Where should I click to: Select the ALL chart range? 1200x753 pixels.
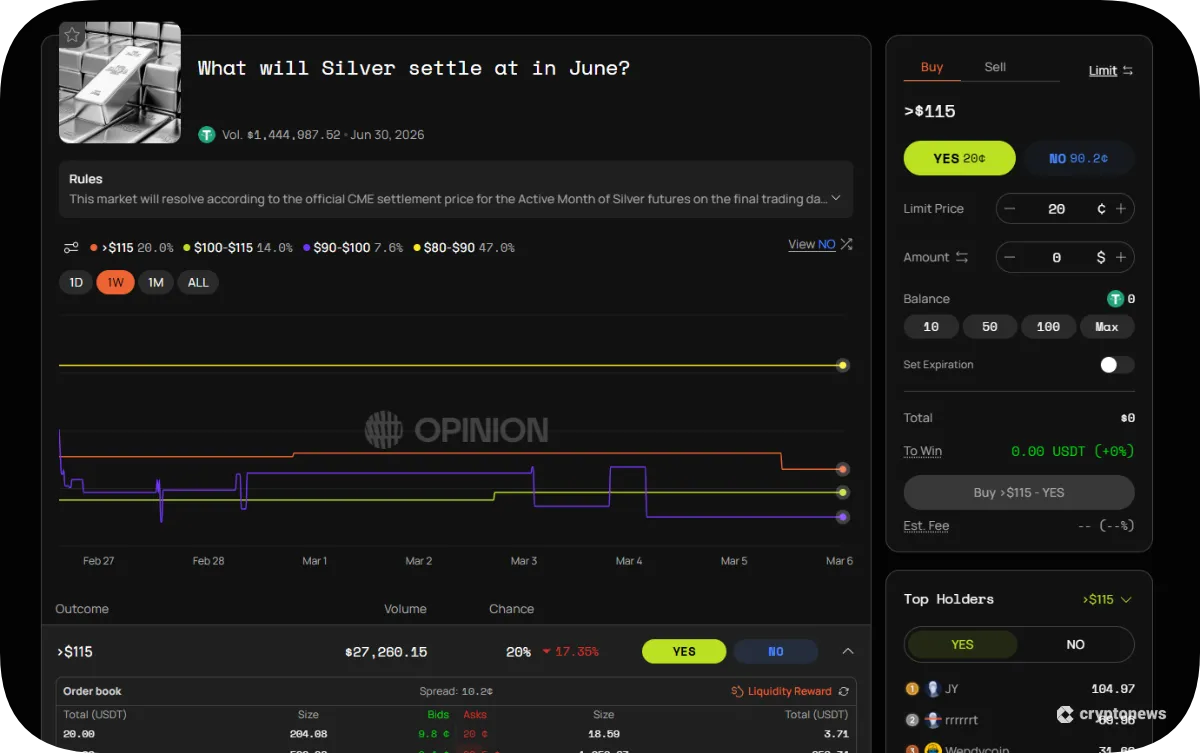pyautogui.click(x=198, y=282)
